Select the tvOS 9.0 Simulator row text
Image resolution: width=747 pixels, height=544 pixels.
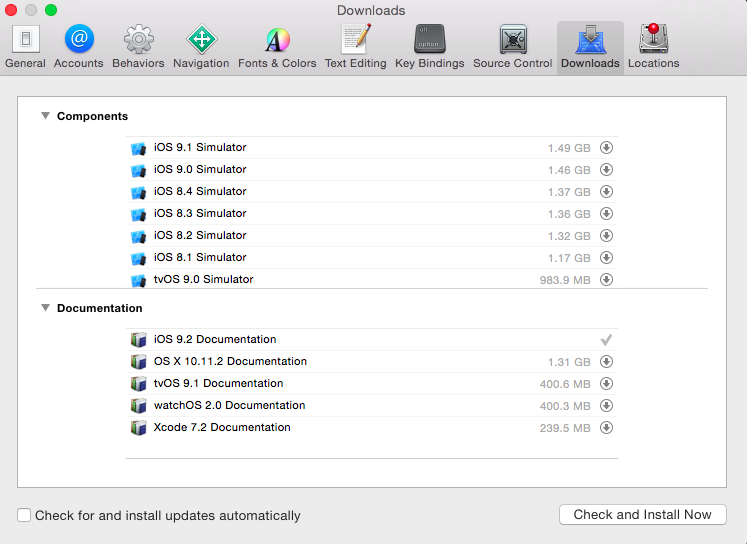203,279
